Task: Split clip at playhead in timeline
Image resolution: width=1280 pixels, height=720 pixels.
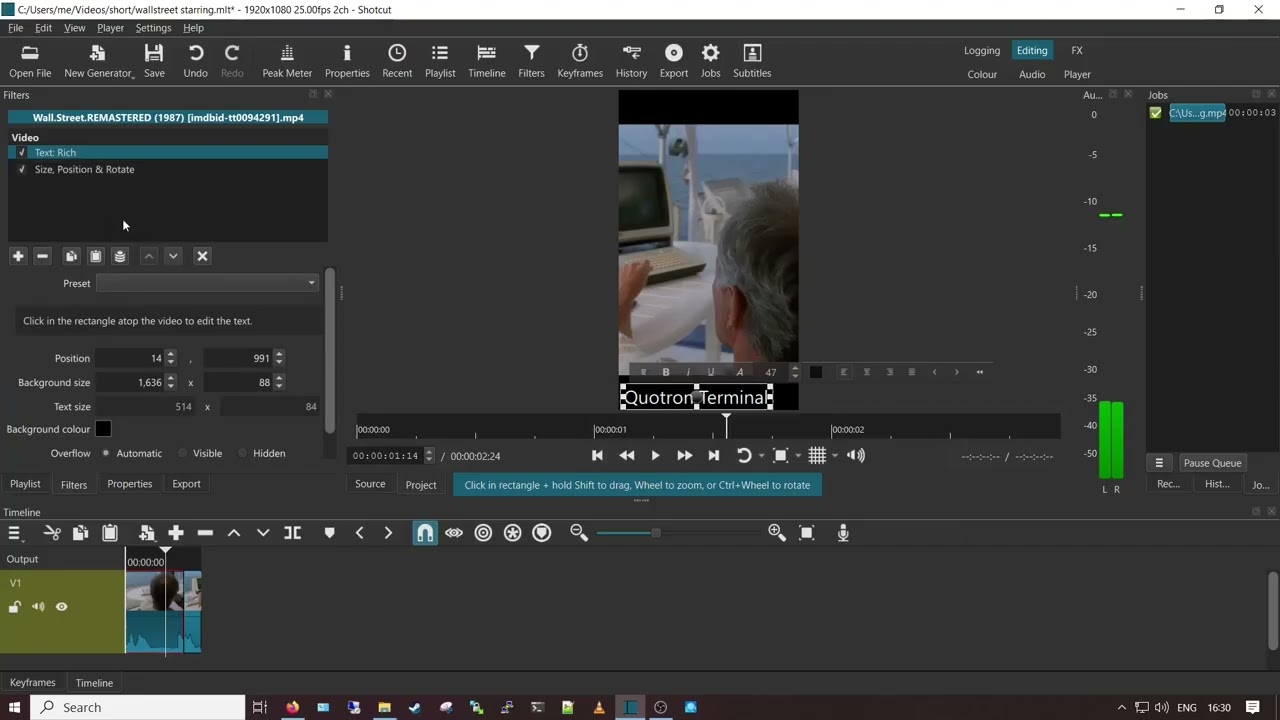Action: (292, 533)
